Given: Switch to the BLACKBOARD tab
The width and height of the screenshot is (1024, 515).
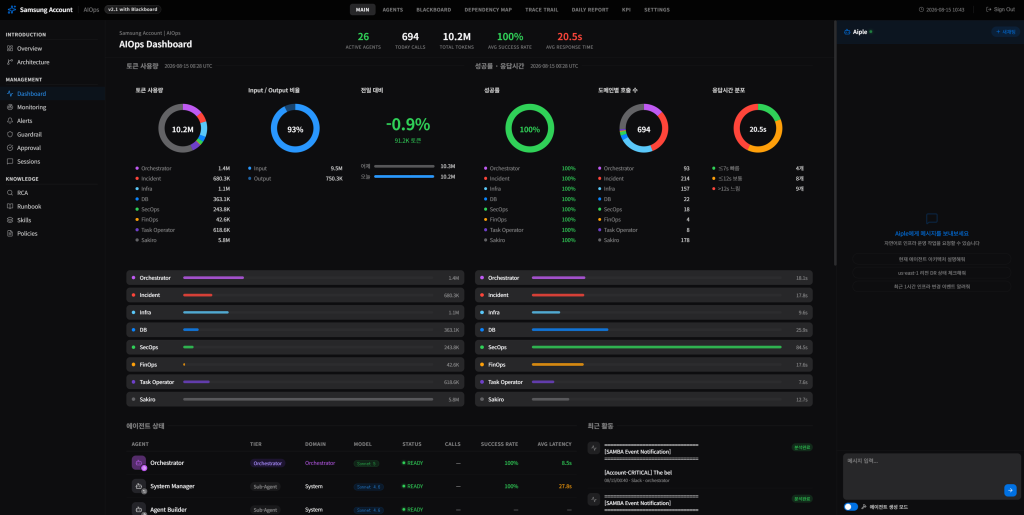Looking at the screenshot, I should [434, 10].
